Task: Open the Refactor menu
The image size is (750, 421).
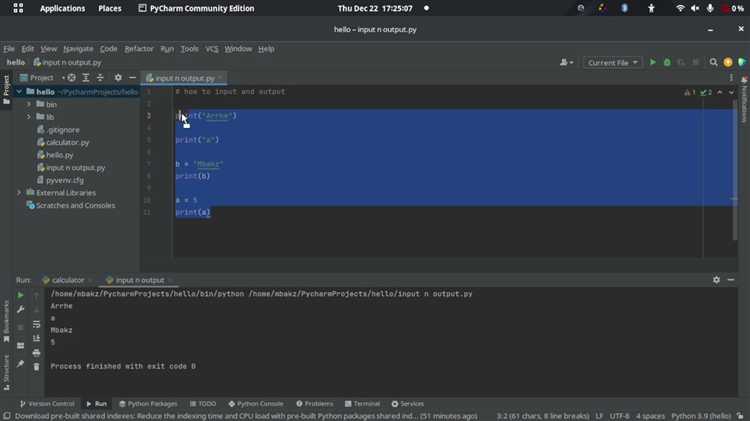Action: (139, 49)
